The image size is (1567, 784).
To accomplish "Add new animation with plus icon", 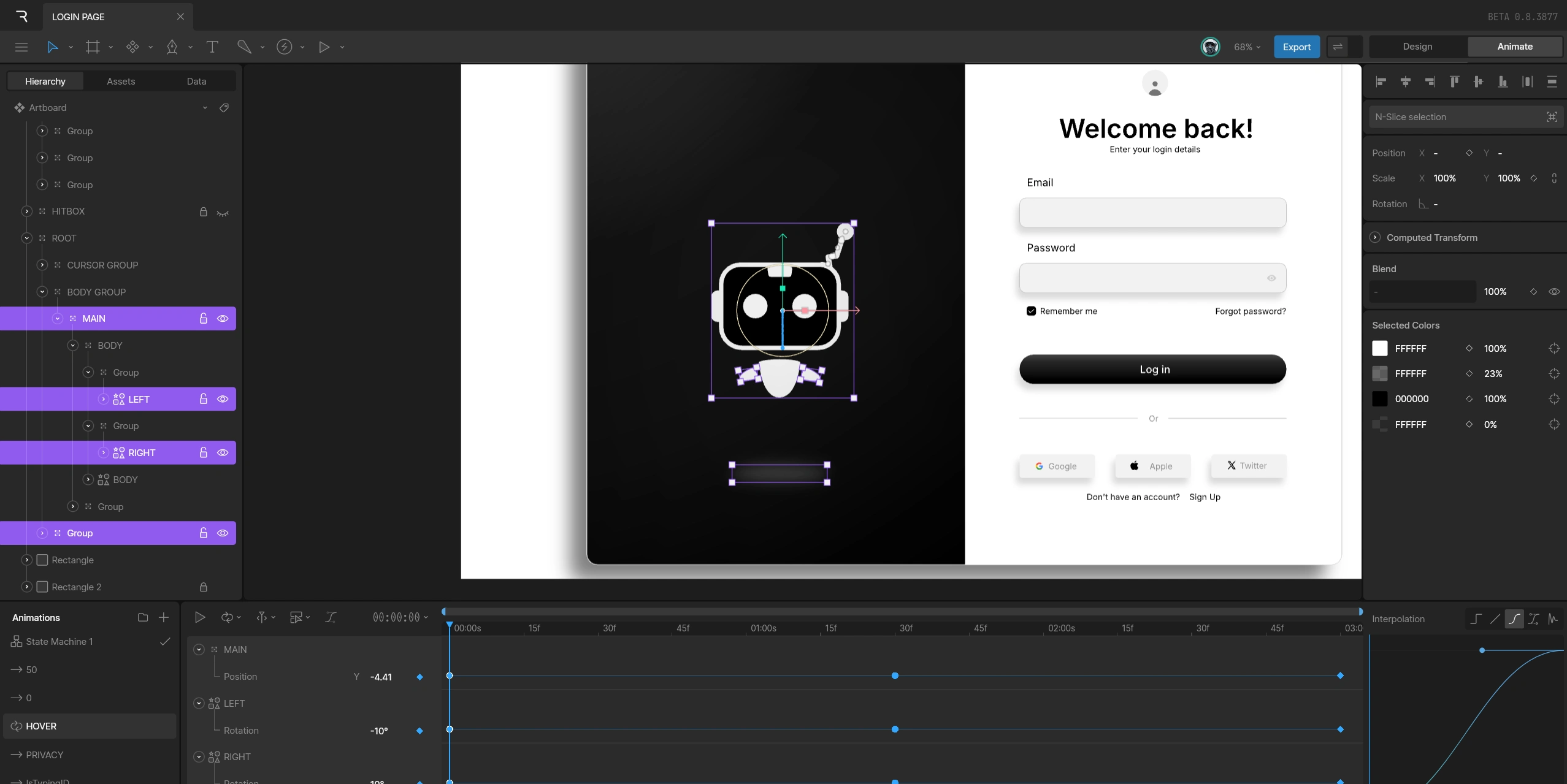I will click(x=164, y=617).
